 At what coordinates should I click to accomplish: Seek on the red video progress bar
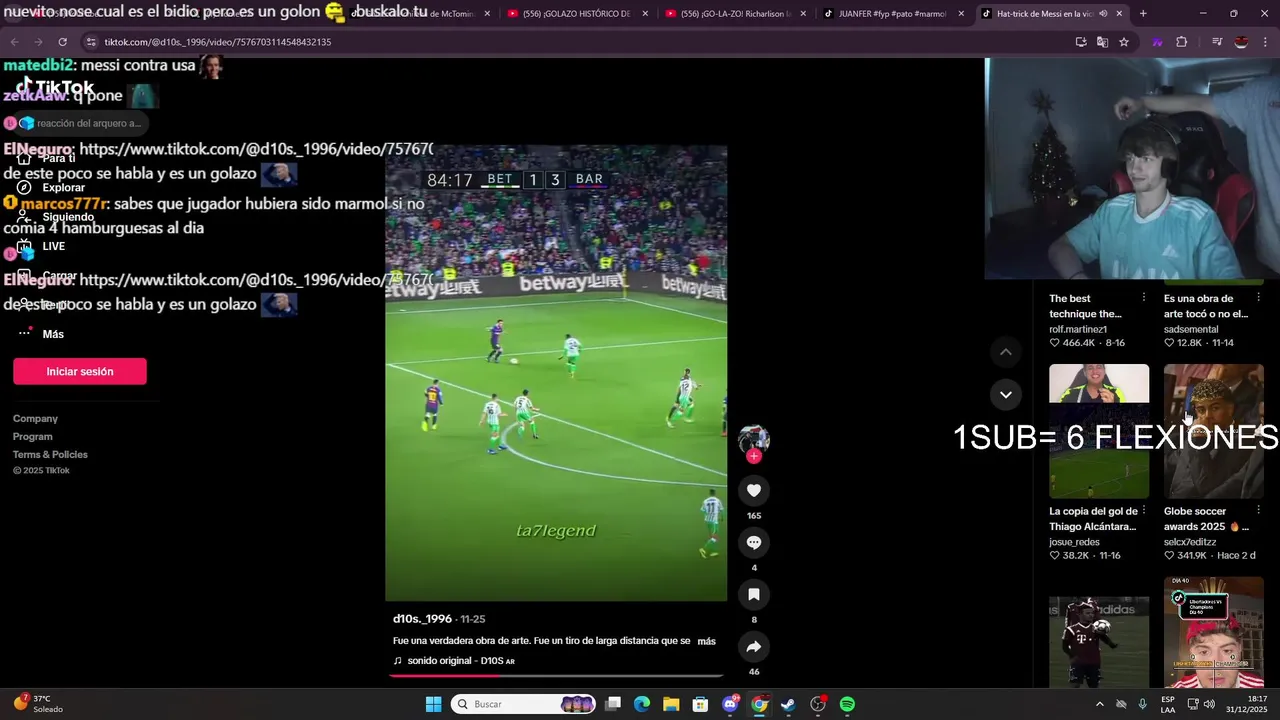coord(556,675)
